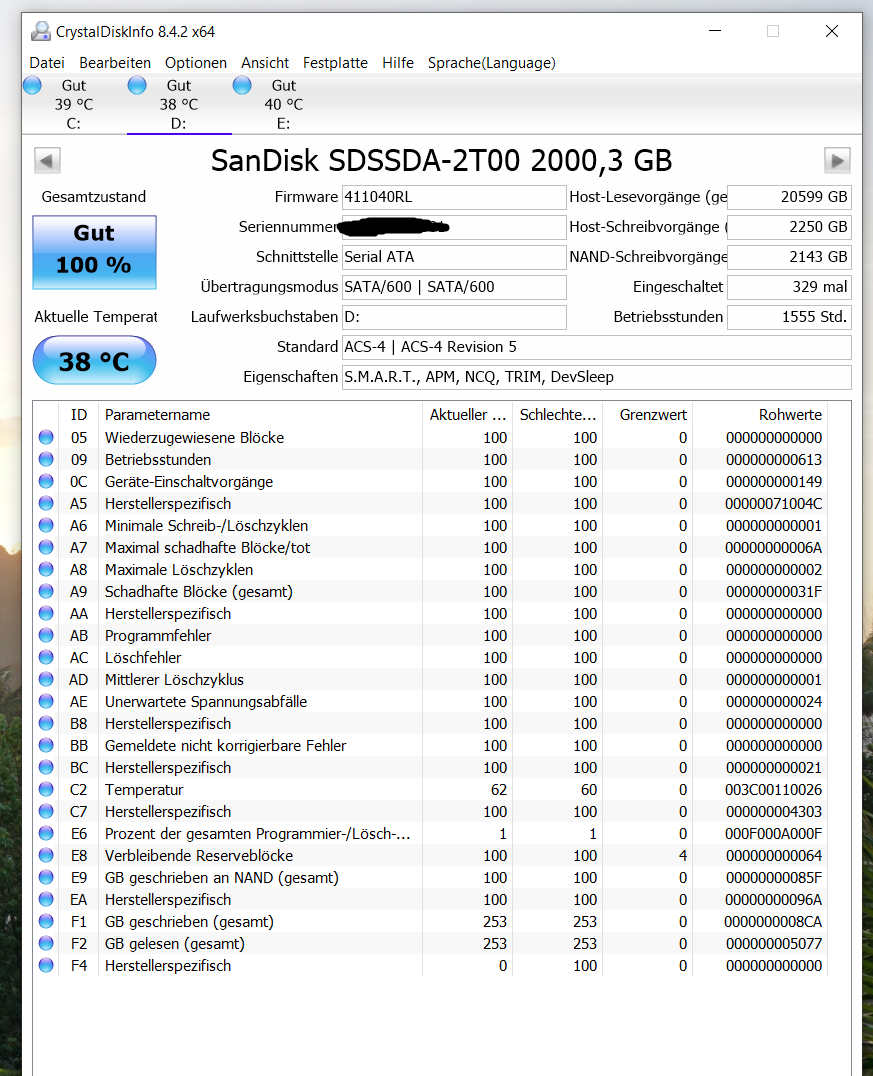The height and width of the screenshot is (1076, 873).
Task: Click the Standard field ACS-4 Revision 5
Action: click(x=596, y=347)
